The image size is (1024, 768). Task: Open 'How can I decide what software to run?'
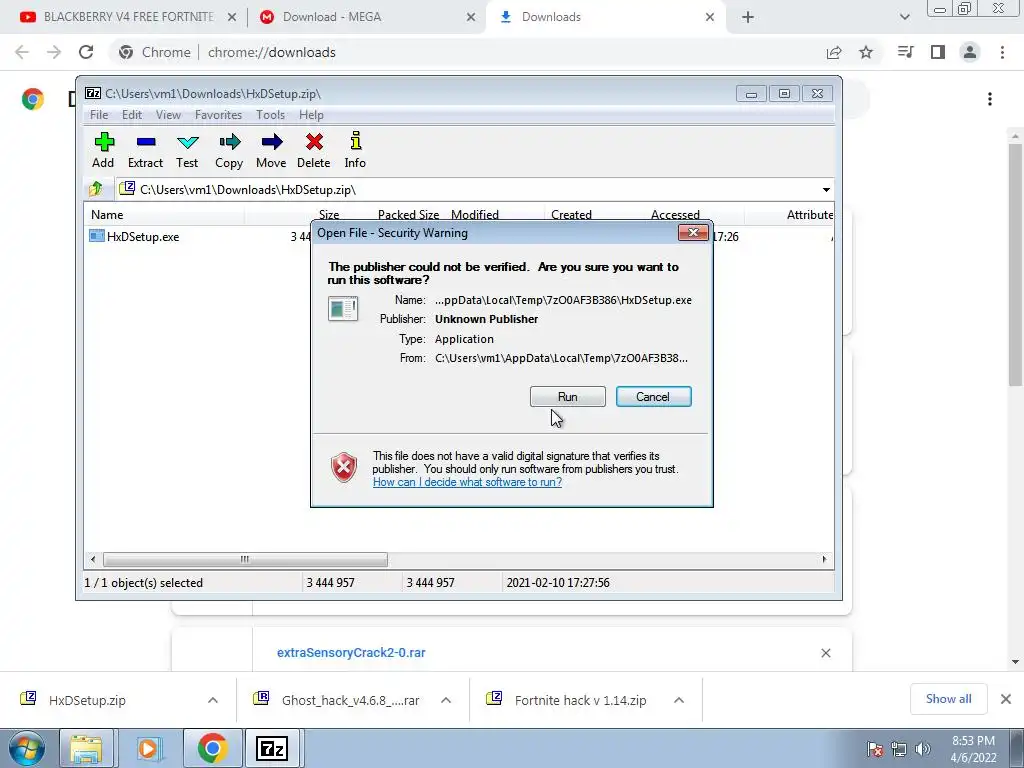click(467, 482)
